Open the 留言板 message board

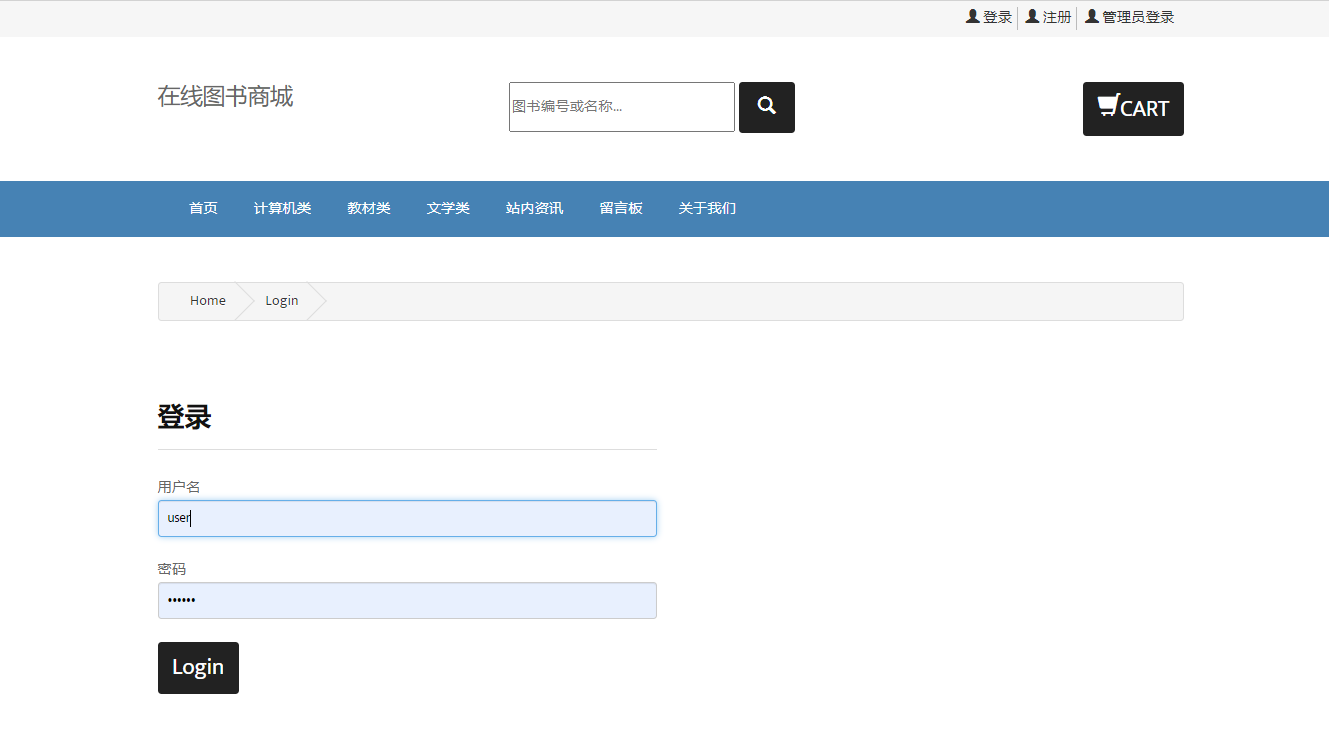[621, 208]
